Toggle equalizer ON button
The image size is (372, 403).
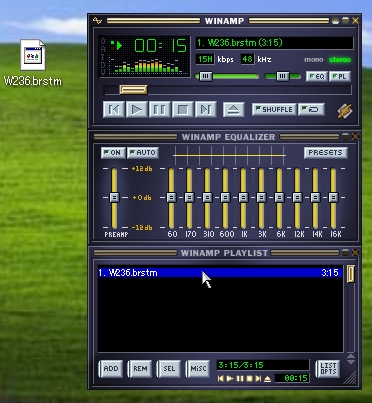(113, 153)
